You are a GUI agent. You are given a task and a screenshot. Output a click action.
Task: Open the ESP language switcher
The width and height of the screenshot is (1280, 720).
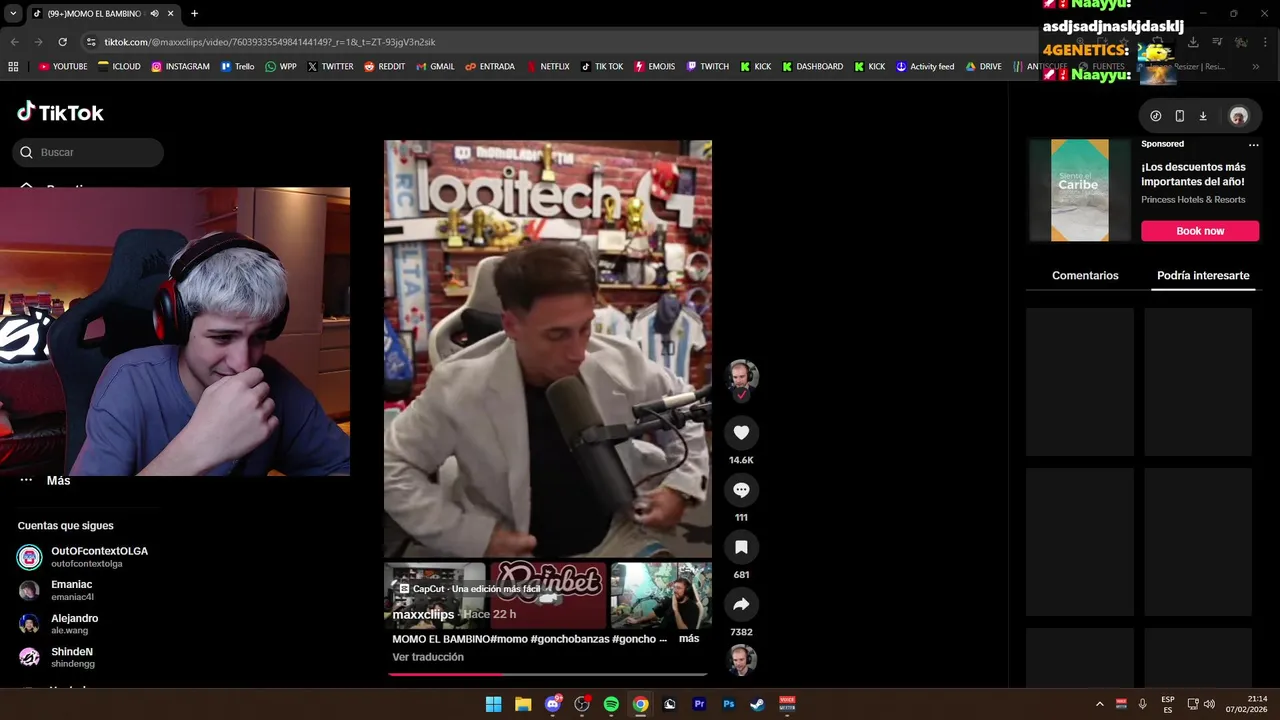[x=1168, y=704]
